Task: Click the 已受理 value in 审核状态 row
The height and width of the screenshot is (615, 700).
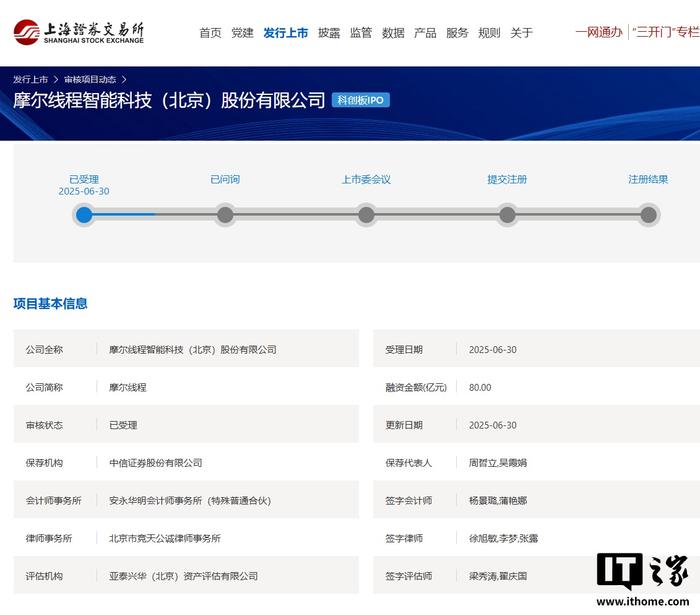Action: tap(123, 425)
